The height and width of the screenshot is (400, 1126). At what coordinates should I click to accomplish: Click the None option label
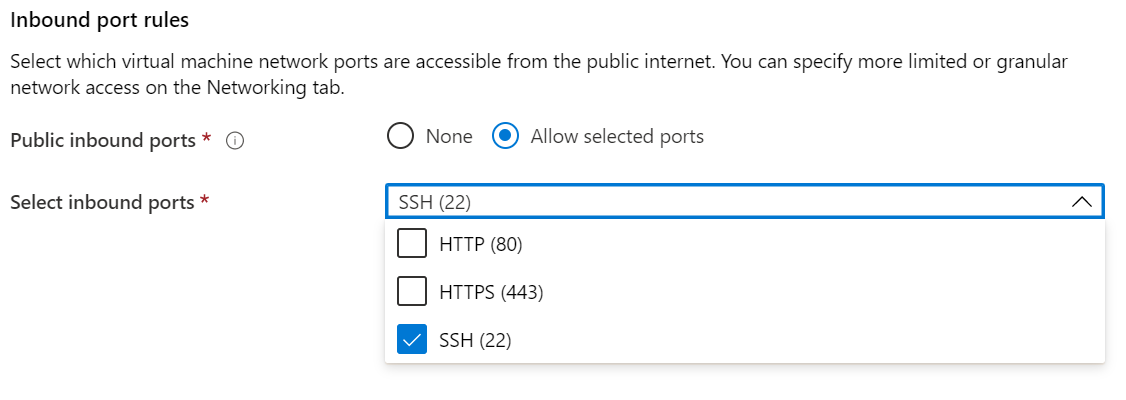click(449, 136)
